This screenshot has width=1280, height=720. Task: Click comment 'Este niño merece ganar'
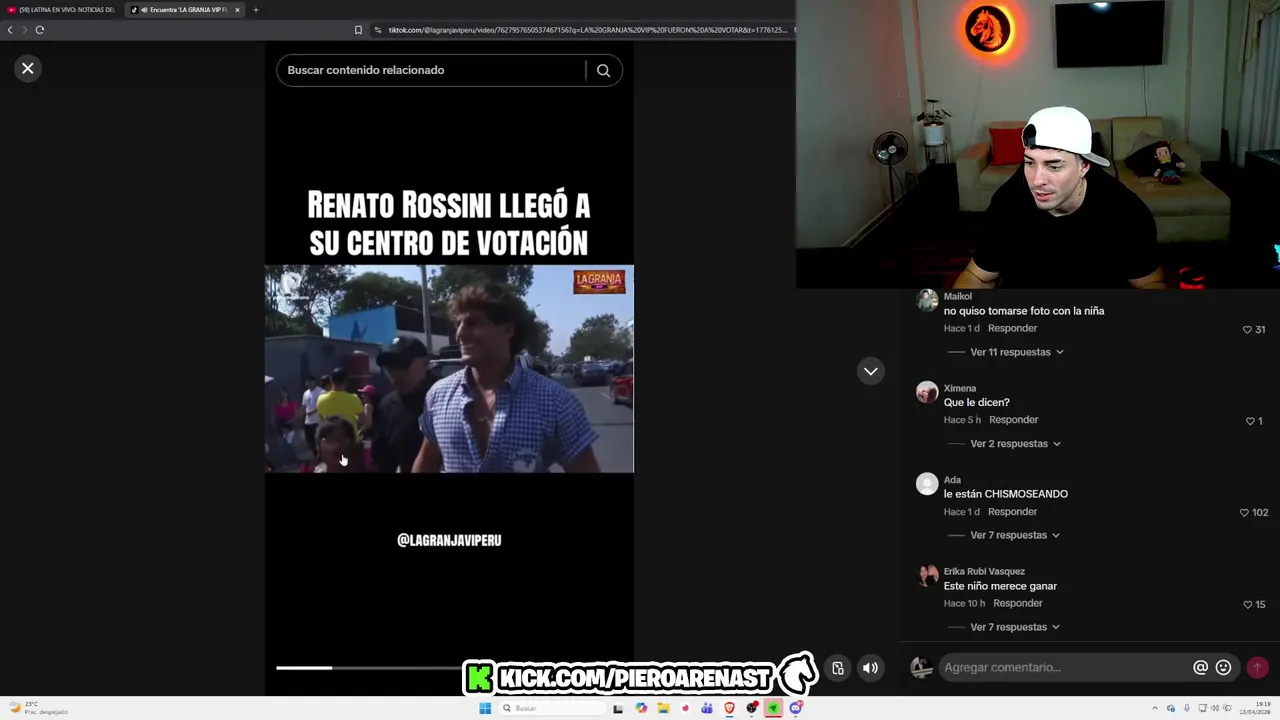tap(1000, 586)
